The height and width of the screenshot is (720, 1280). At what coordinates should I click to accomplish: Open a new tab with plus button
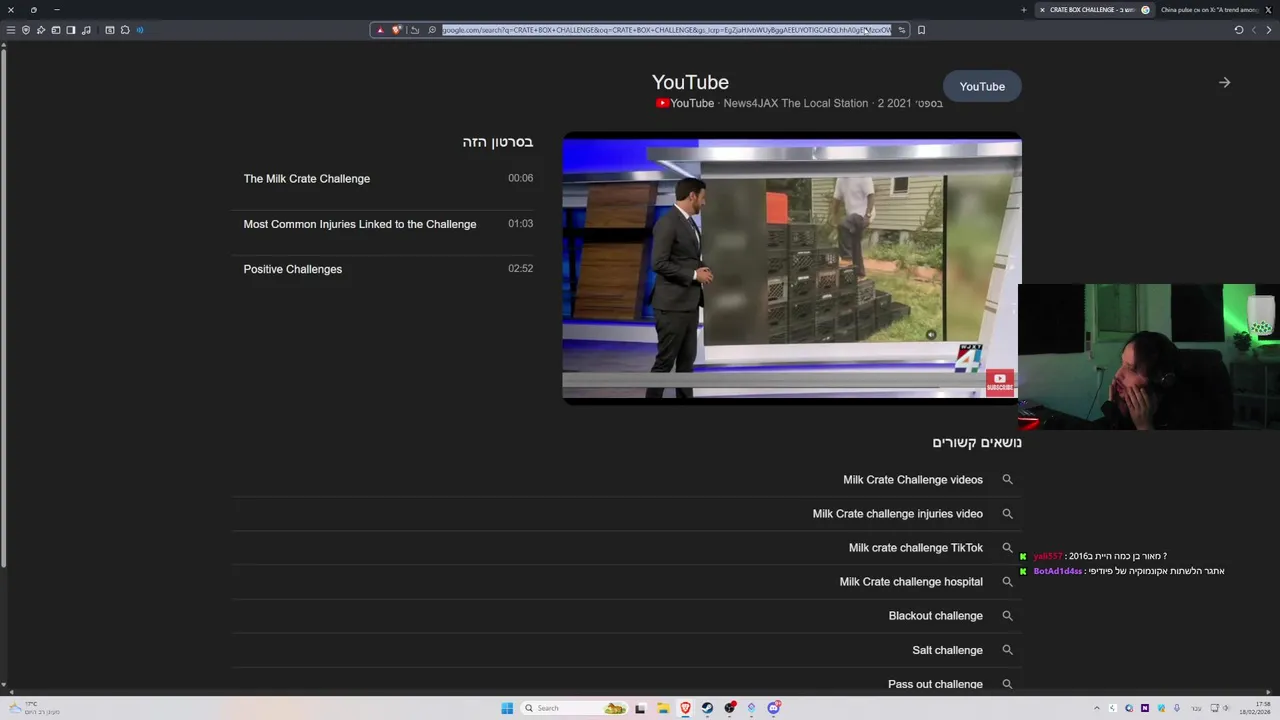1023,10
